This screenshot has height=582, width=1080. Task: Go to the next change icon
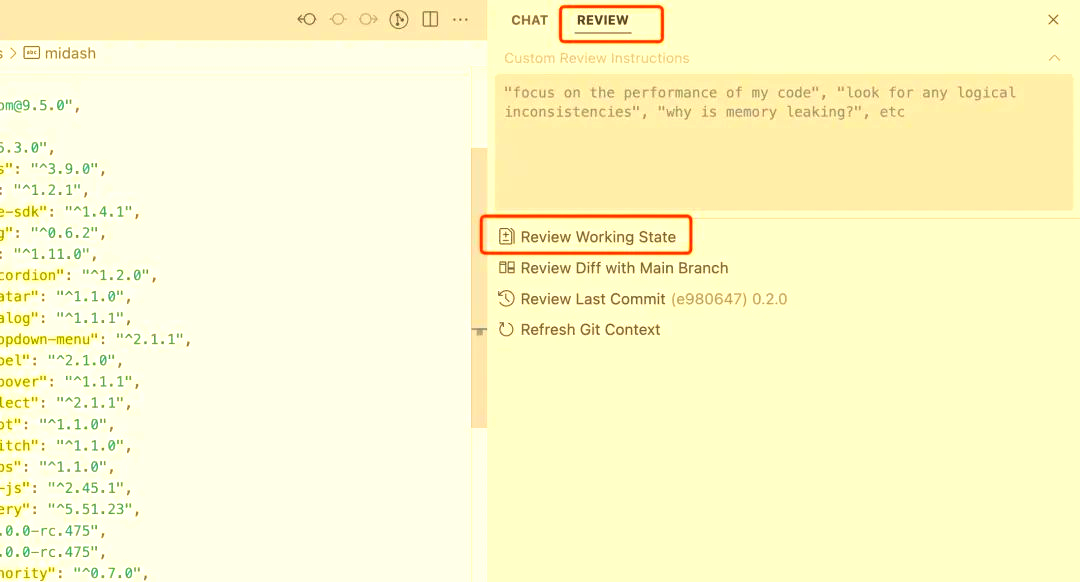(368, 19)
